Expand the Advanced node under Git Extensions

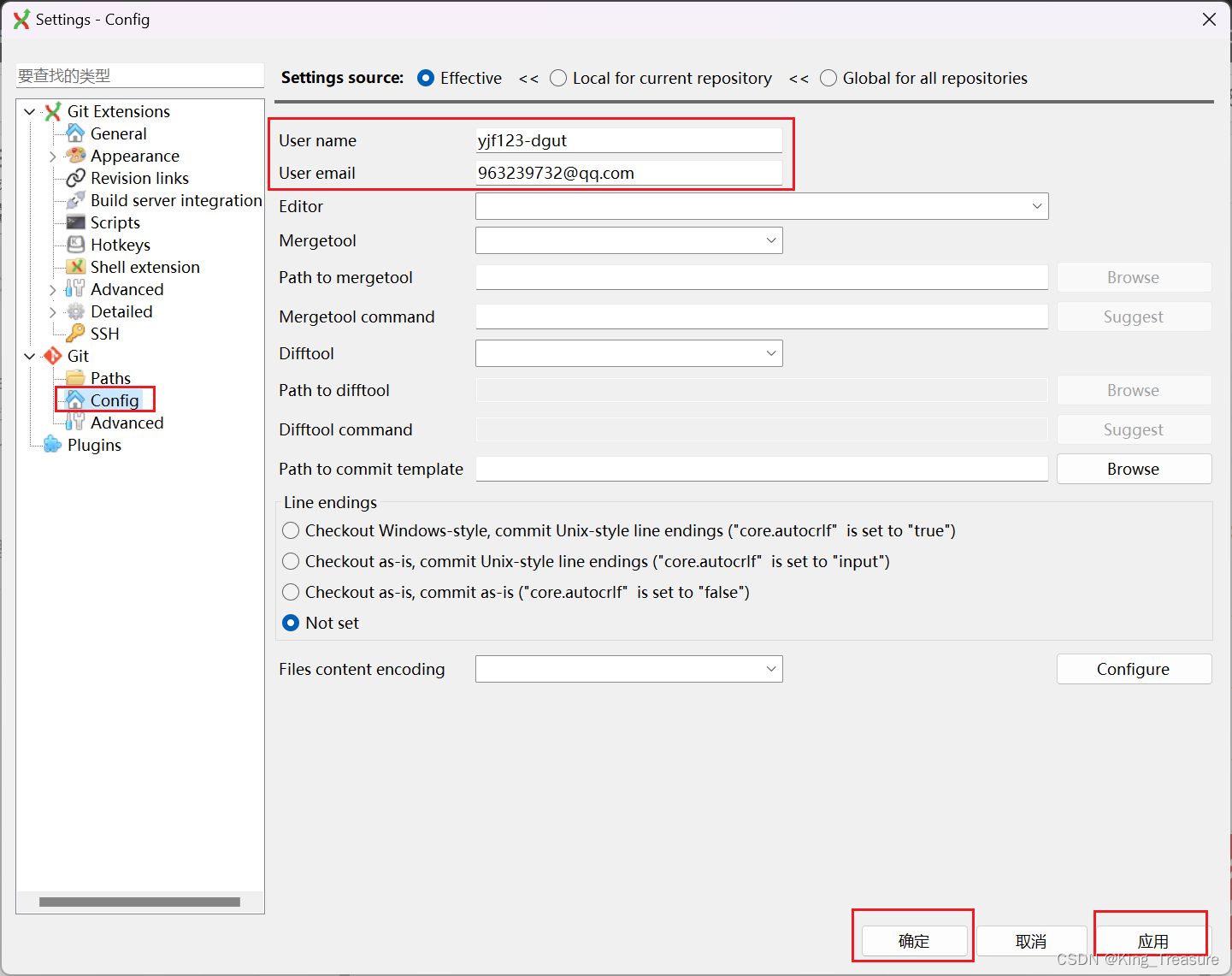click(x=52, y=290)
